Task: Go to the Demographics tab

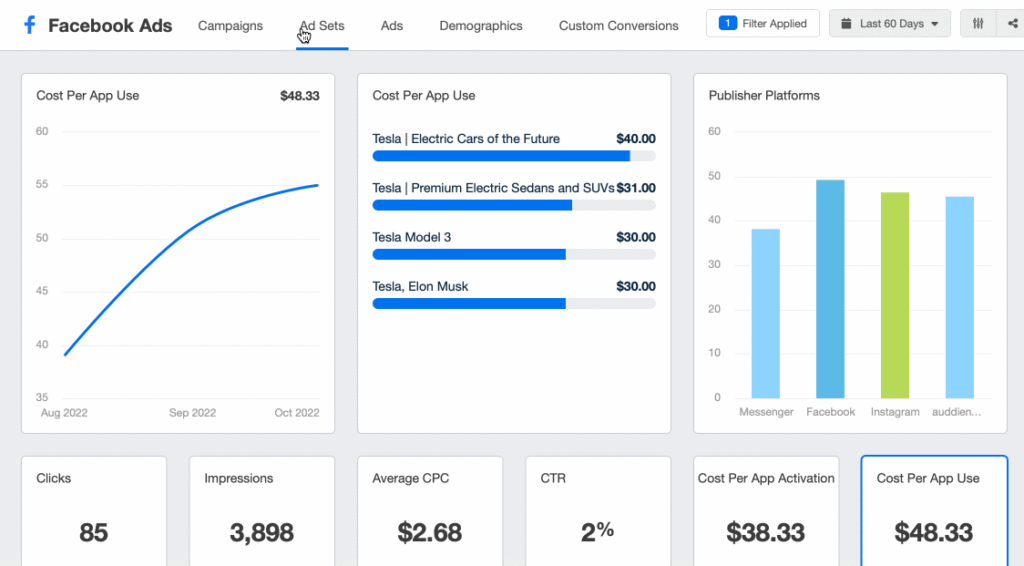Action: tap(481, 25)
